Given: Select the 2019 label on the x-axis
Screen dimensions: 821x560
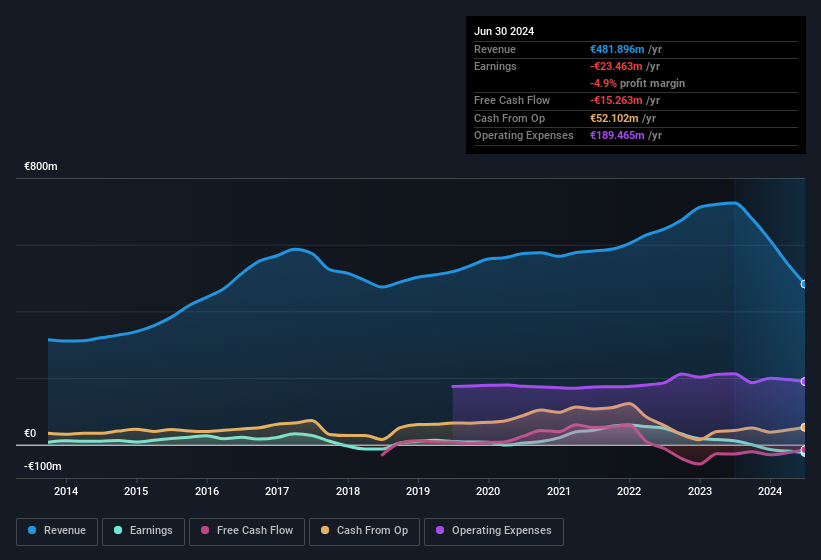Looking at the screenshot, I should [418, 491].
